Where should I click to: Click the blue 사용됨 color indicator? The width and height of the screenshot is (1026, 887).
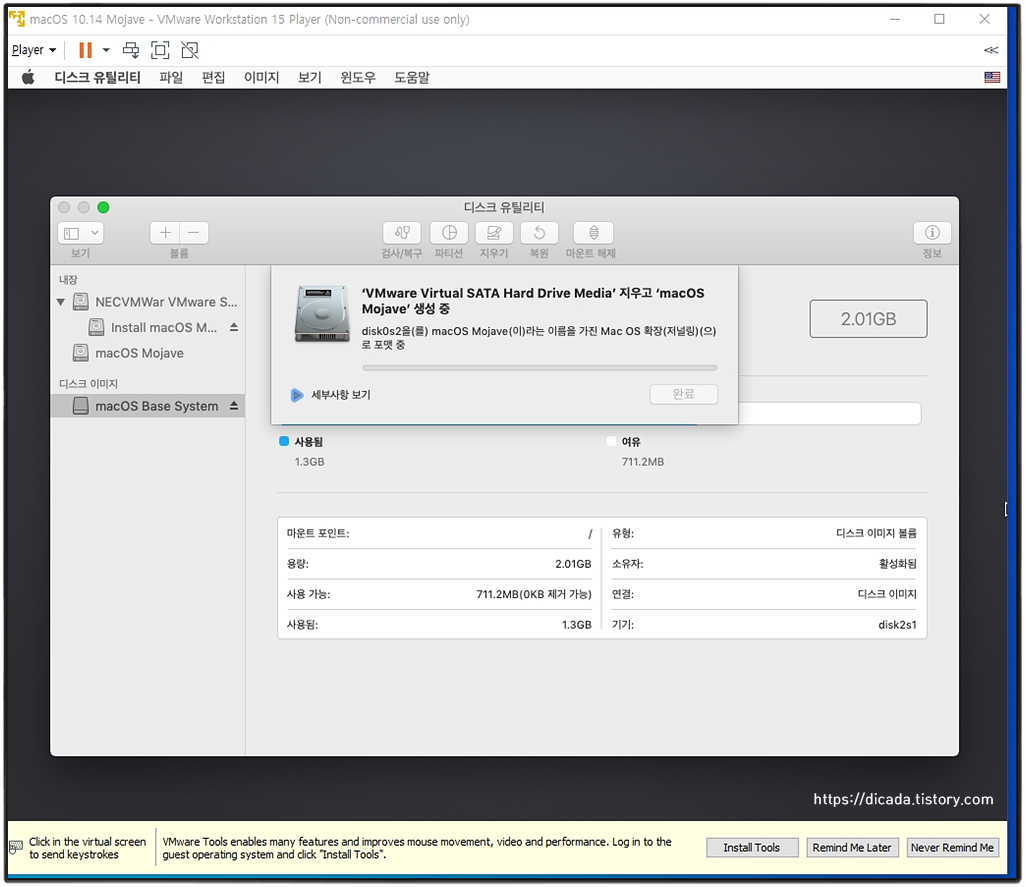[284, 442]
